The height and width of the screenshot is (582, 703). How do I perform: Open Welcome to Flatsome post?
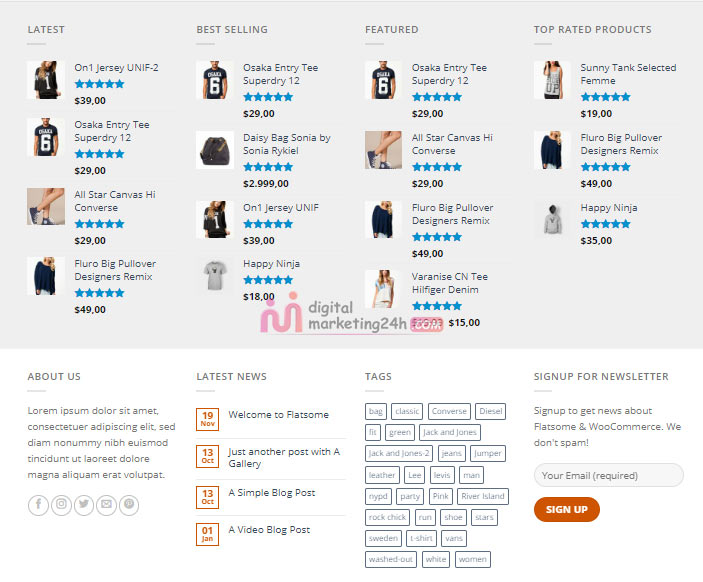click(x=278, y=415)
